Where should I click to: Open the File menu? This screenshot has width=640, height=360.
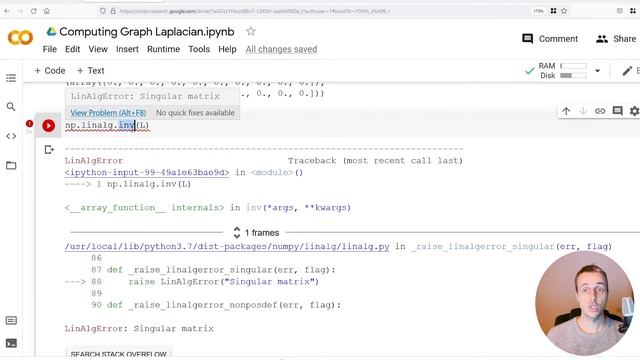click(50, 49)
